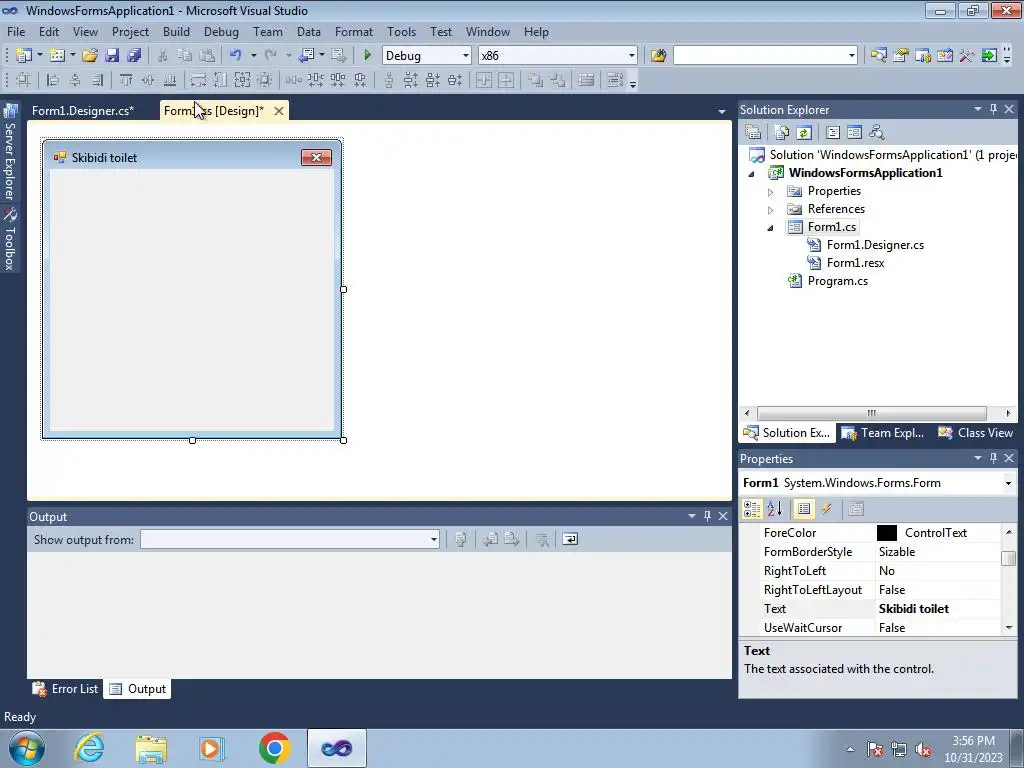Switch to the Error List tab
This screenshot has width=1024, height=768.
tap(66, 689)
